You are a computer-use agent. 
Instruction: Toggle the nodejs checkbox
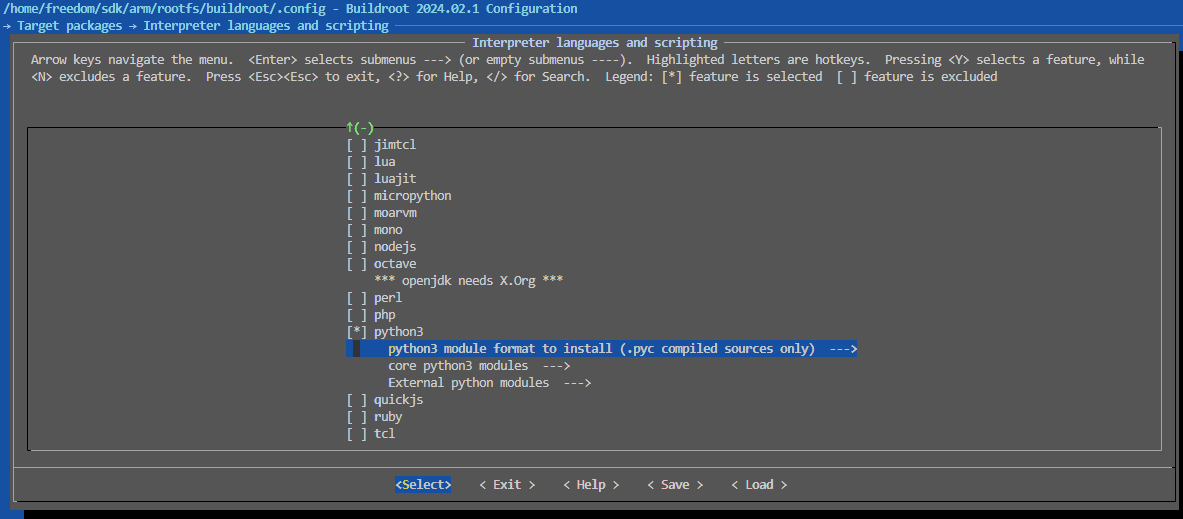click(357, 247)
